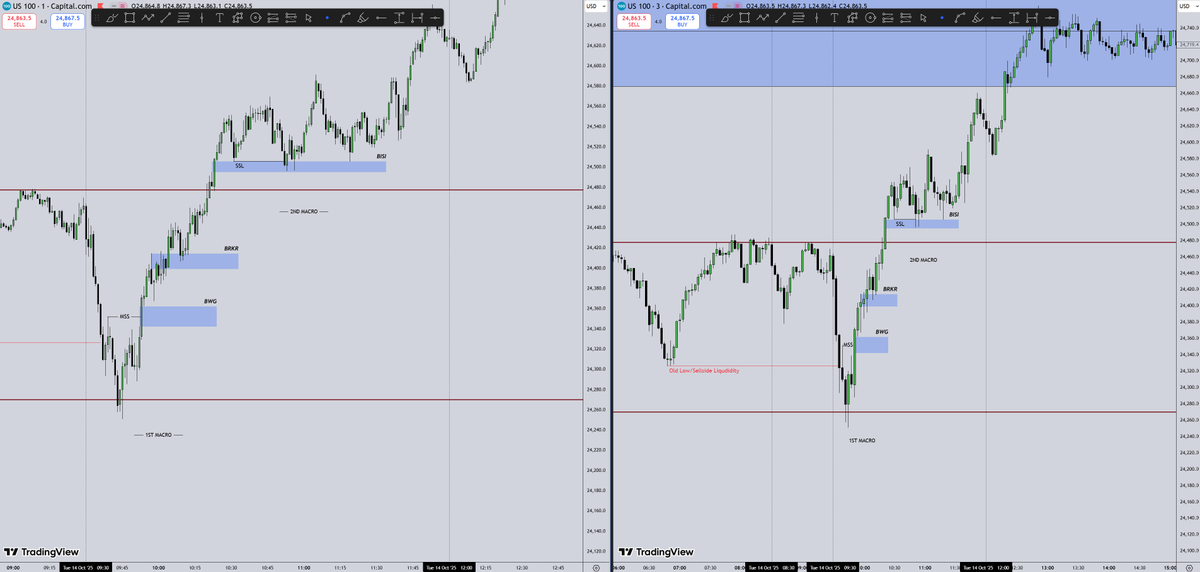Click SELL 24,863.5 on the left chart
The width and height of the screenshot is (1200, 572).
[x=19, y=21]
